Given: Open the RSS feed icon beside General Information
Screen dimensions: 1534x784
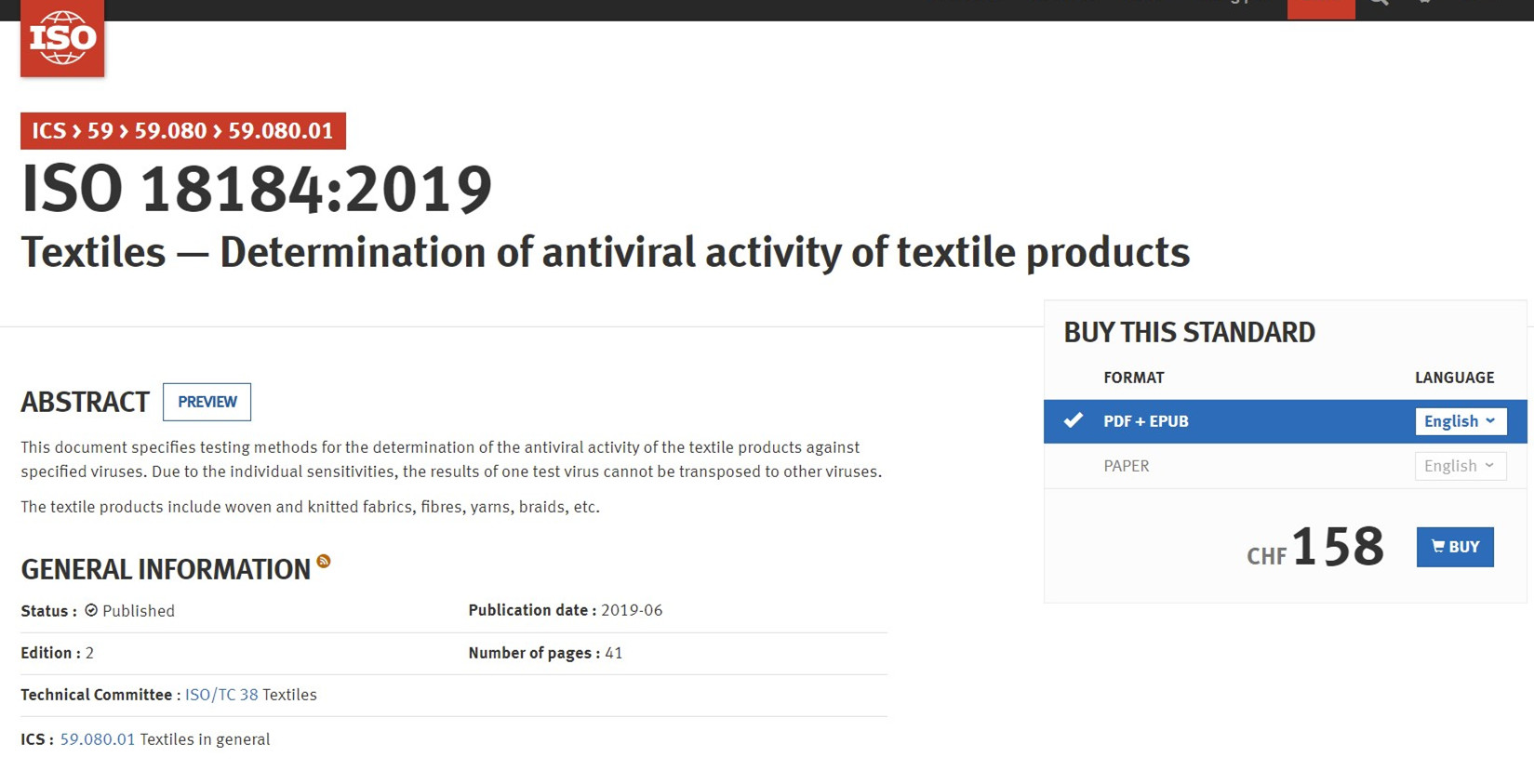Looking at the screenshot, I should coord(324,561).
